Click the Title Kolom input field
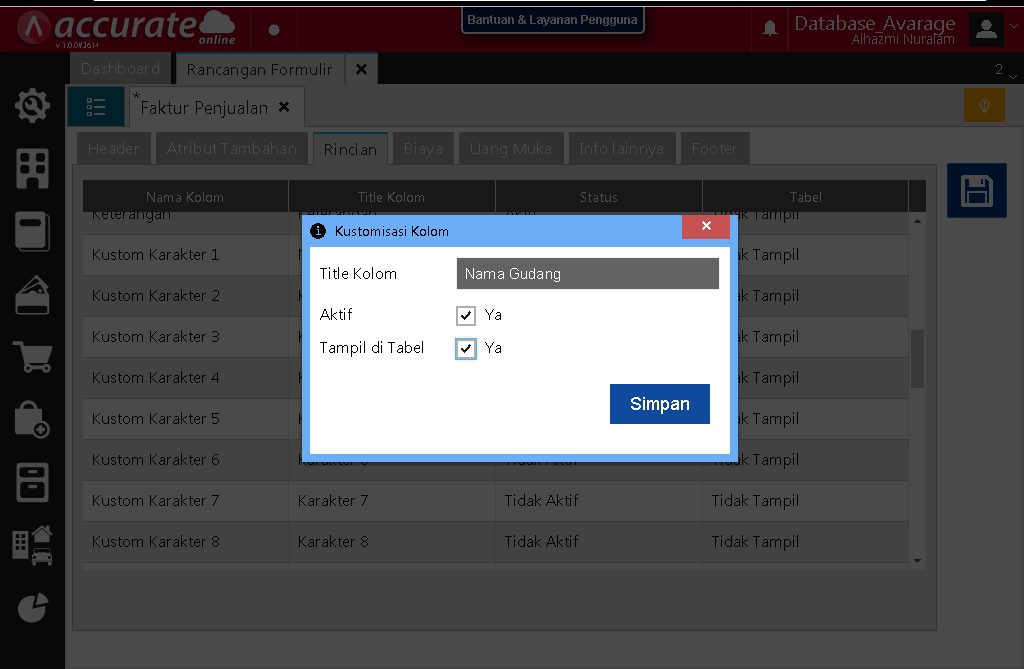The height and width of the screenshot is (669, 1024). coord(587,274)
